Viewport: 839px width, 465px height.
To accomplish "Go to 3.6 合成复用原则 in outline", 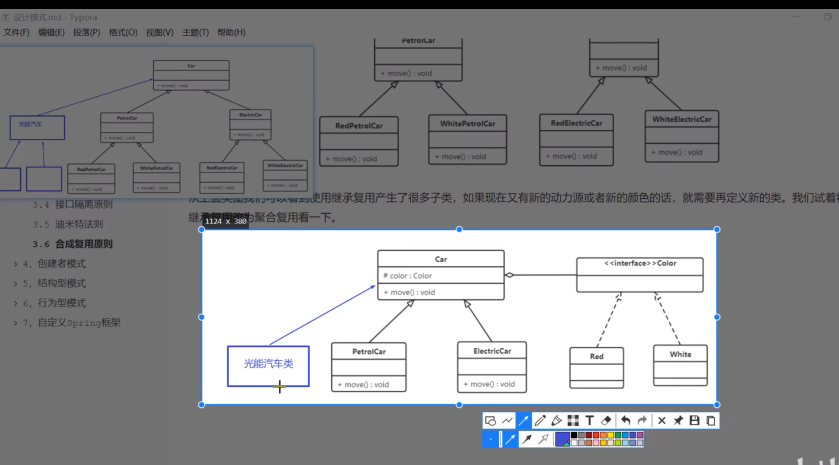I will (72, 244).
